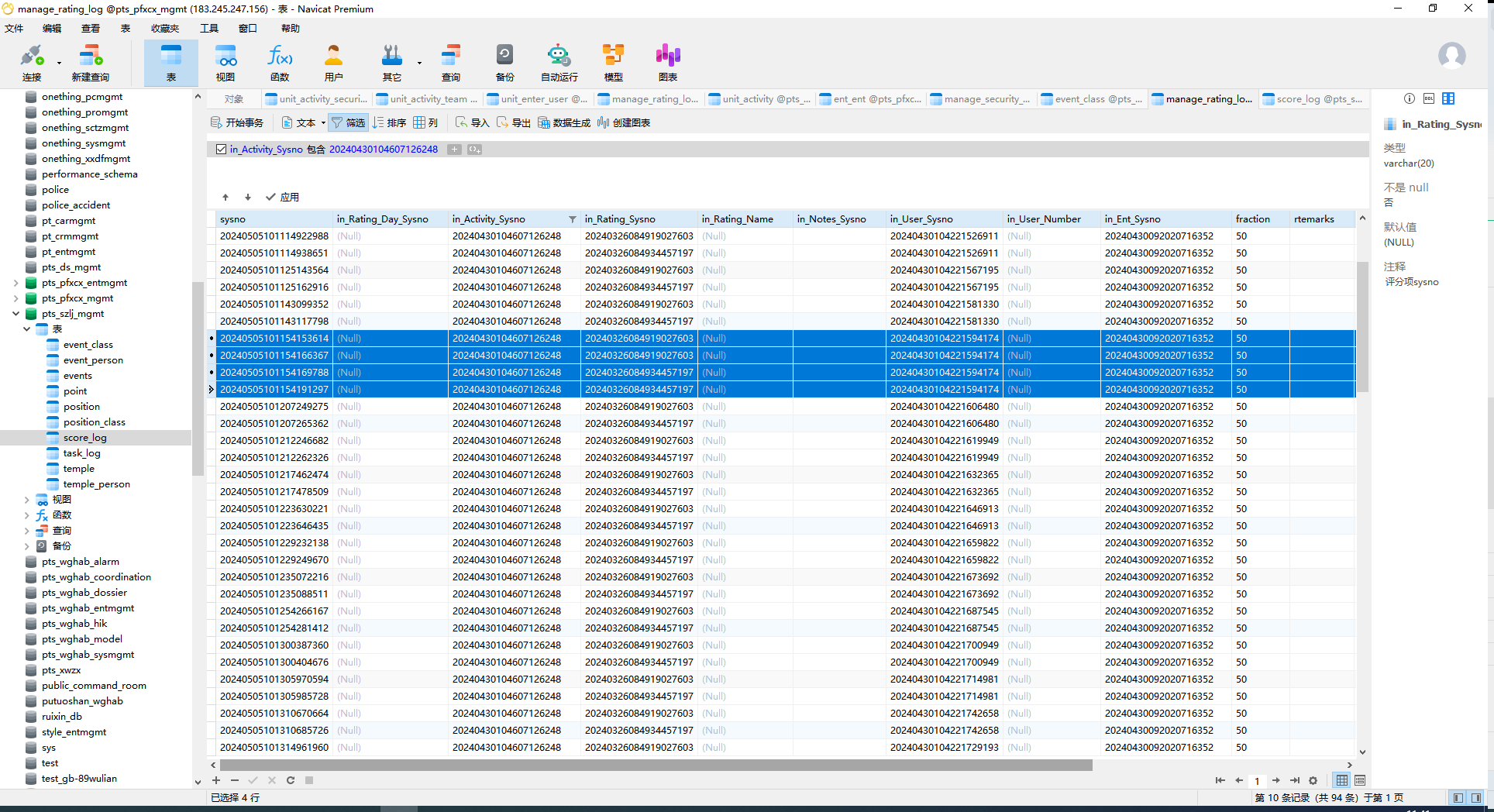Click the horizontal scrollbar under the grid
Viewport: 1494px width, 812px height.
click(x=656, y=766)
